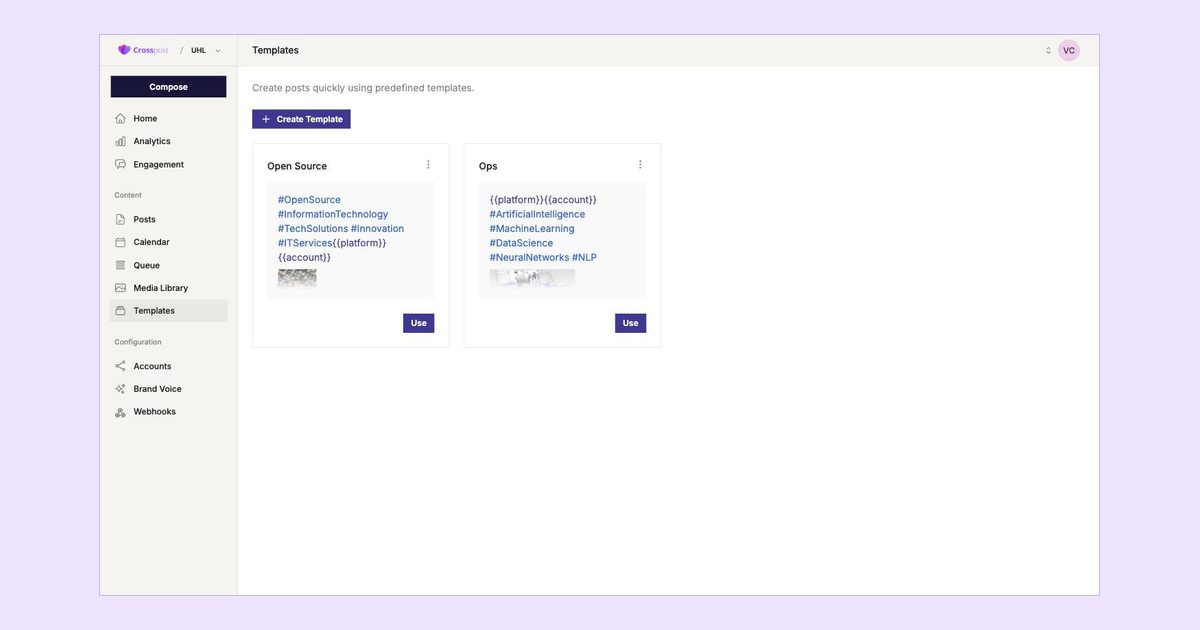Click the Engagement chat bubble icon
1200x630 pixels.
(120, 164)
